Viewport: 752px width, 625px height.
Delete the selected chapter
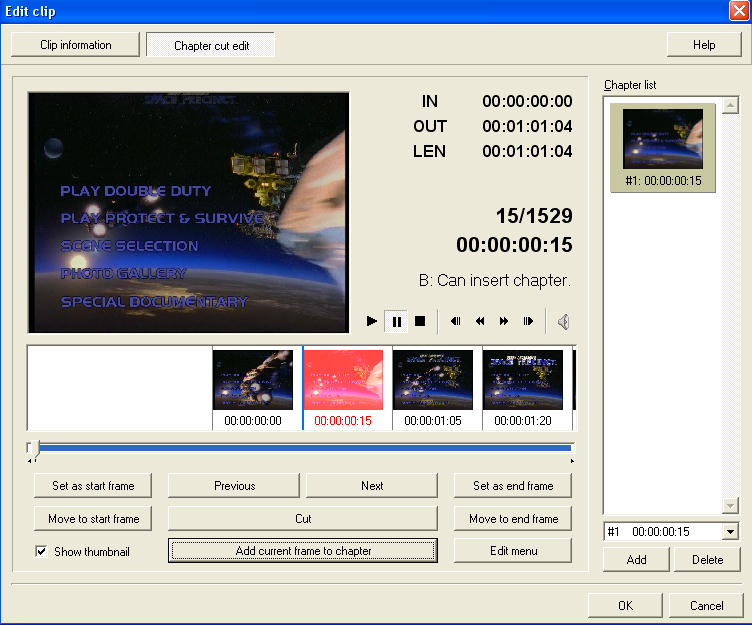pos(707,559)
